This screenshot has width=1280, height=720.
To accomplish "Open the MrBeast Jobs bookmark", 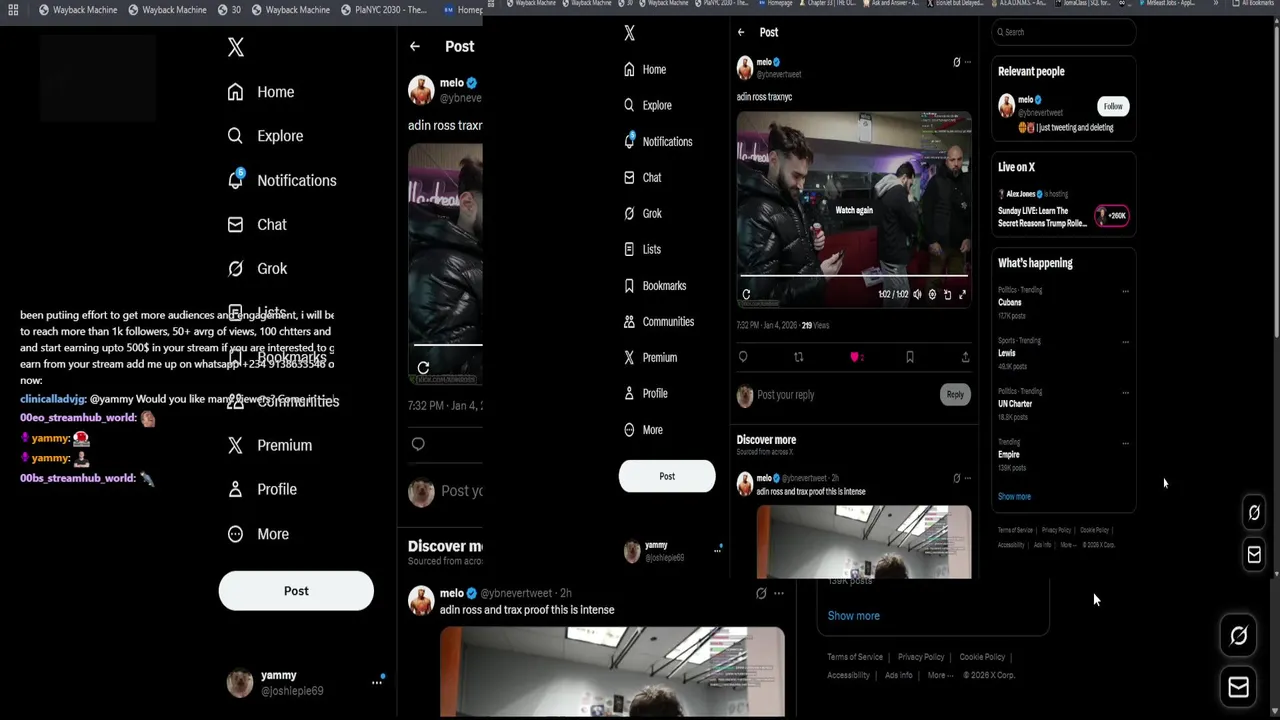I will [x=1166, y=3].
